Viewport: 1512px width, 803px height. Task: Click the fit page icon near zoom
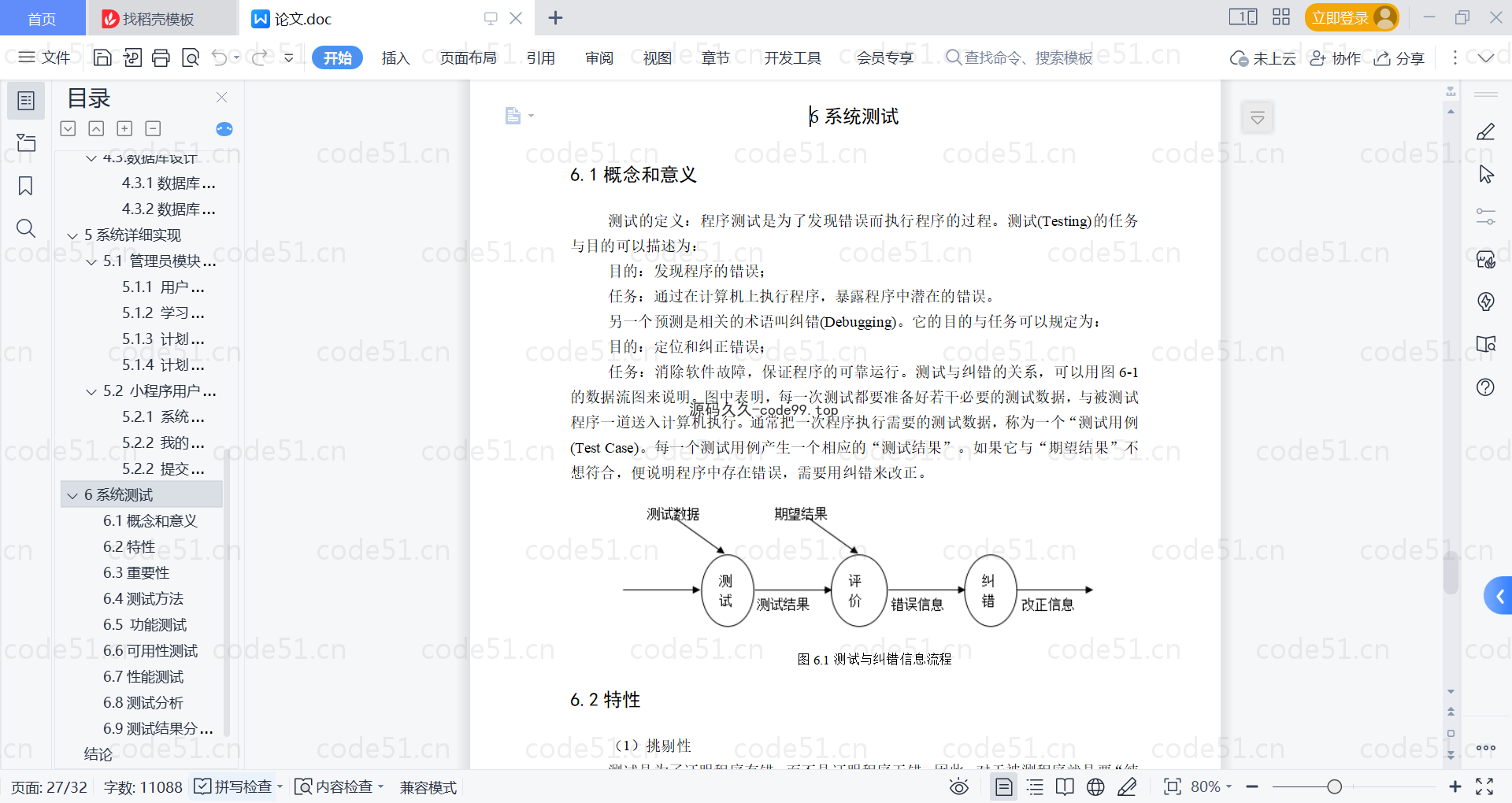(x=1172, y=786)
